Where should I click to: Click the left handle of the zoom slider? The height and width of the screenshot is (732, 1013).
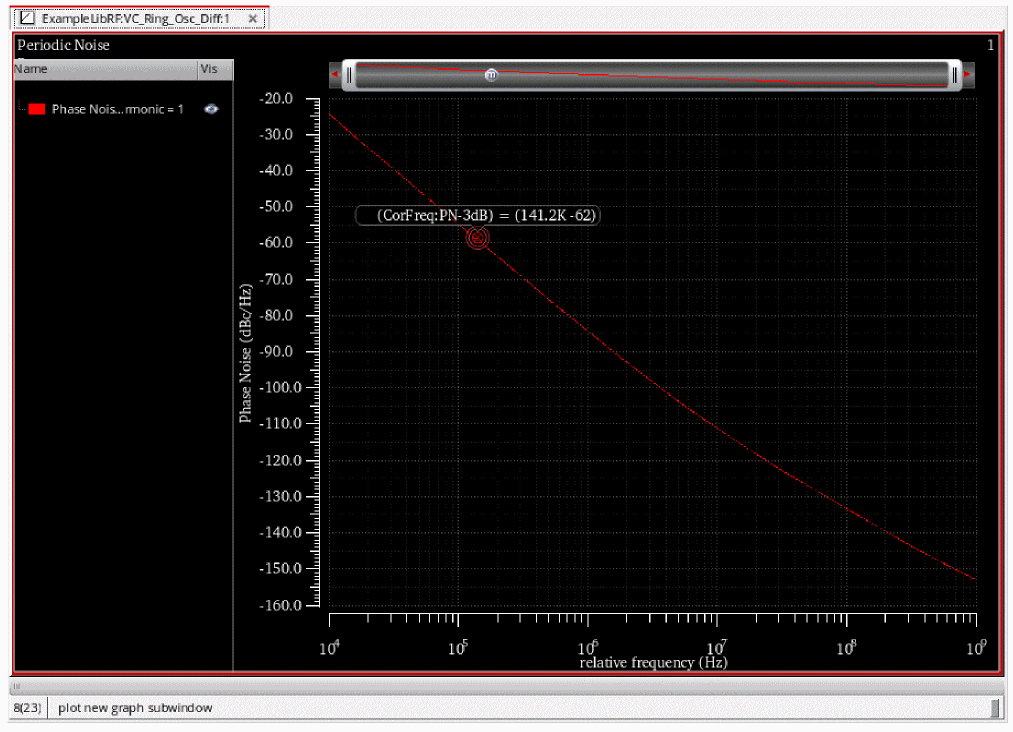click(348, 75)
